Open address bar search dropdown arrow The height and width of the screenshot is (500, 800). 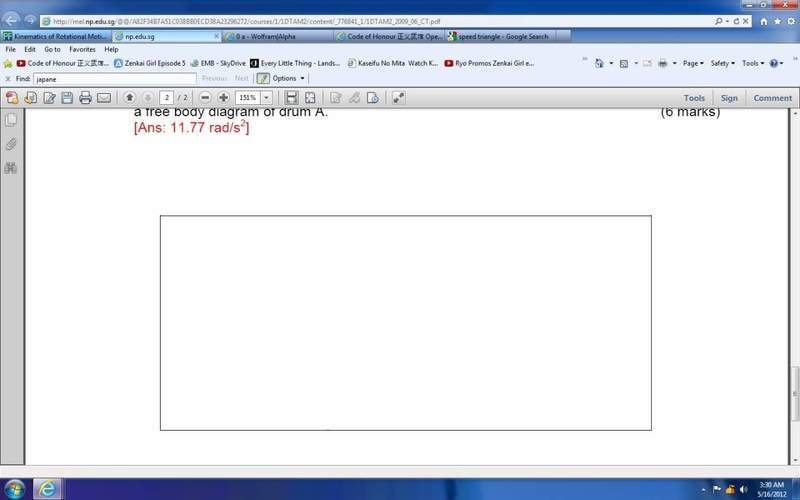727,21
